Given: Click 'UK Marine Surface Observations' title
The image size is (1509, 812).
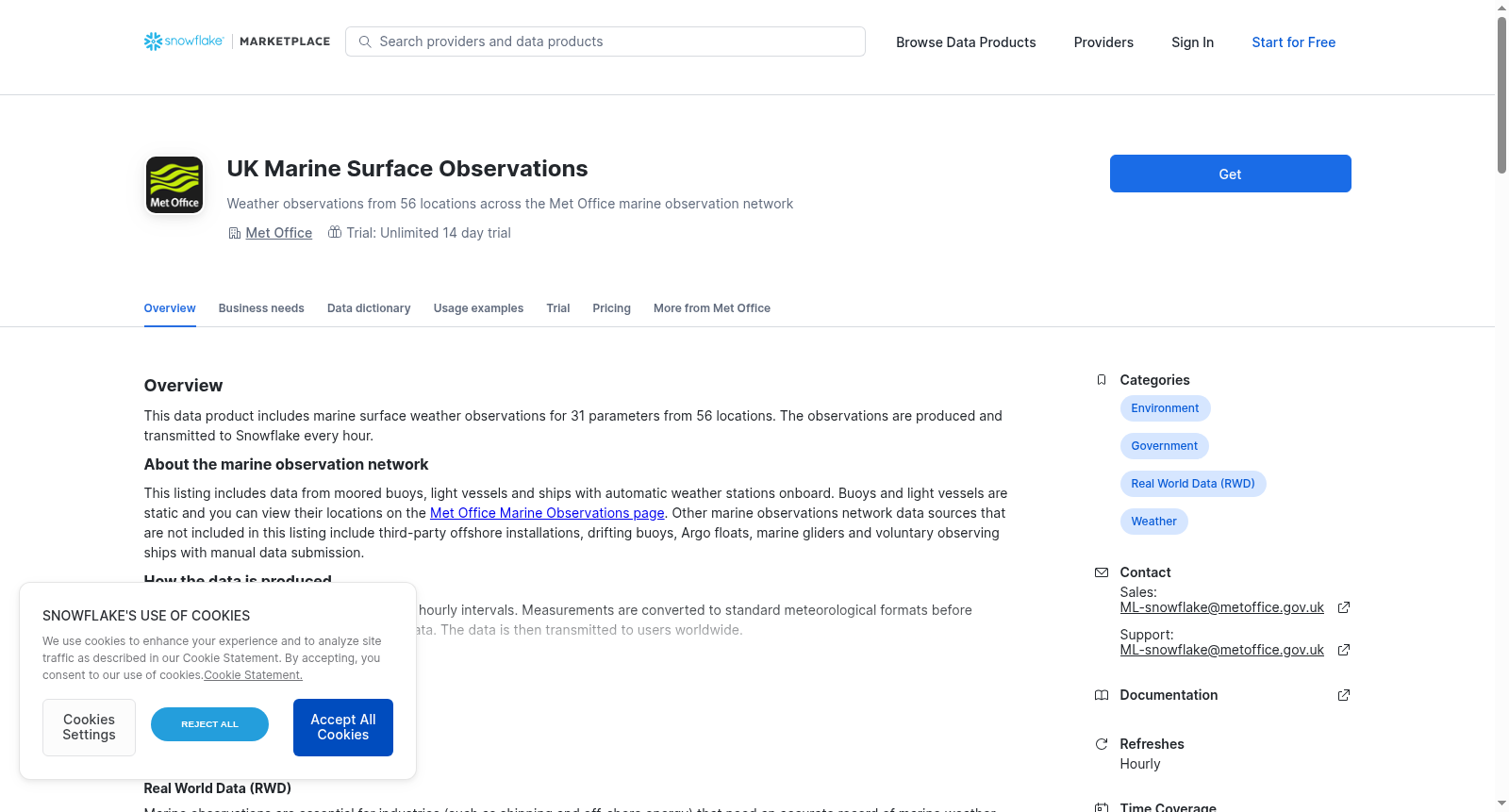Looking at the screenshot, I should coord(407,169).
